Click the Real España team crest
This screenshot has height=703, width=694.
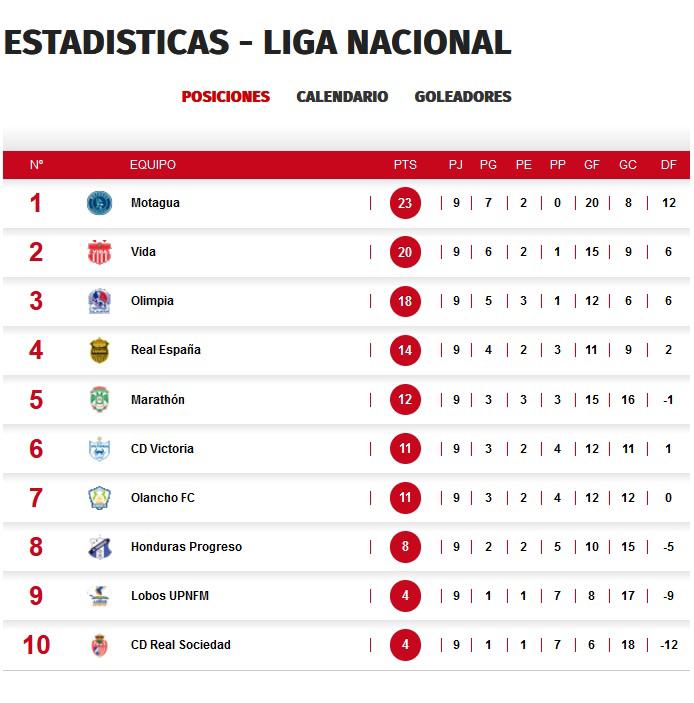coord(99,350)
